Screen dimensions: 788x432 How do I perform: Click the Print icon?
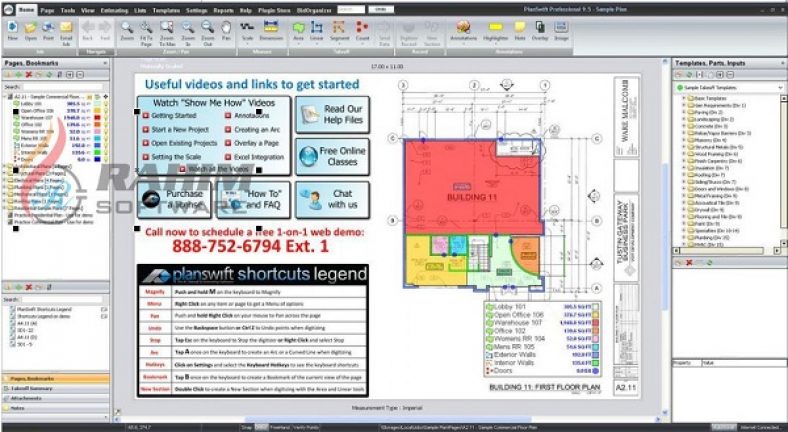point(48,28)
